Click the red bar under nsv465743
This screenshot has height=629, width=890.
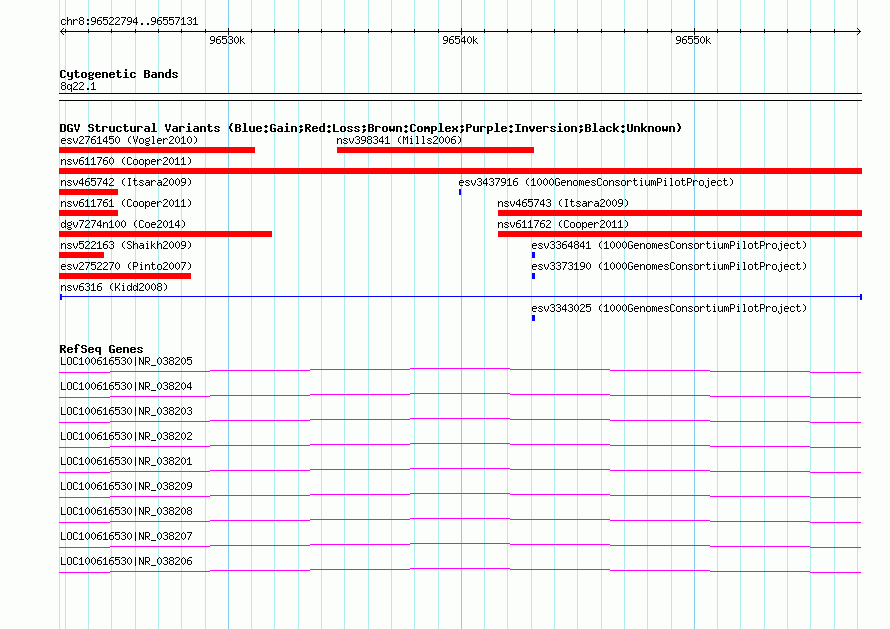coord(680,213)
